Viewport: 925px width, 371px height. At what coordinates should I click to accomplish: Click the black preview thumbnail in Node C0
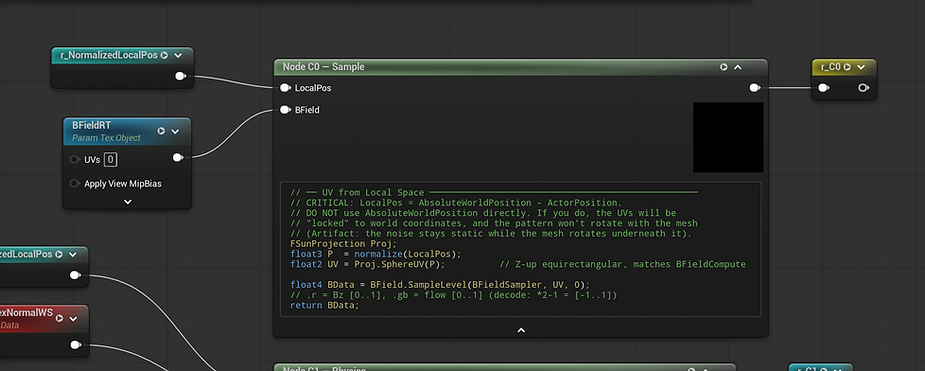click(x=728, y=137)
